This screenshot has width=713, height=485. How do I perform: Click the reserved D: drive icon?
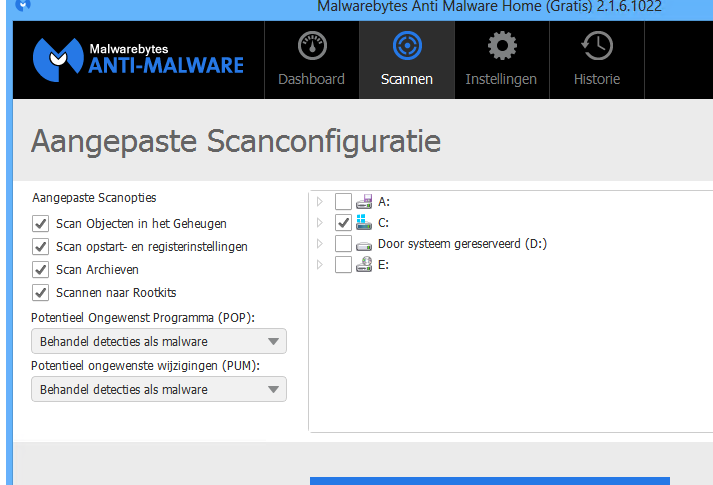(365, 244)
